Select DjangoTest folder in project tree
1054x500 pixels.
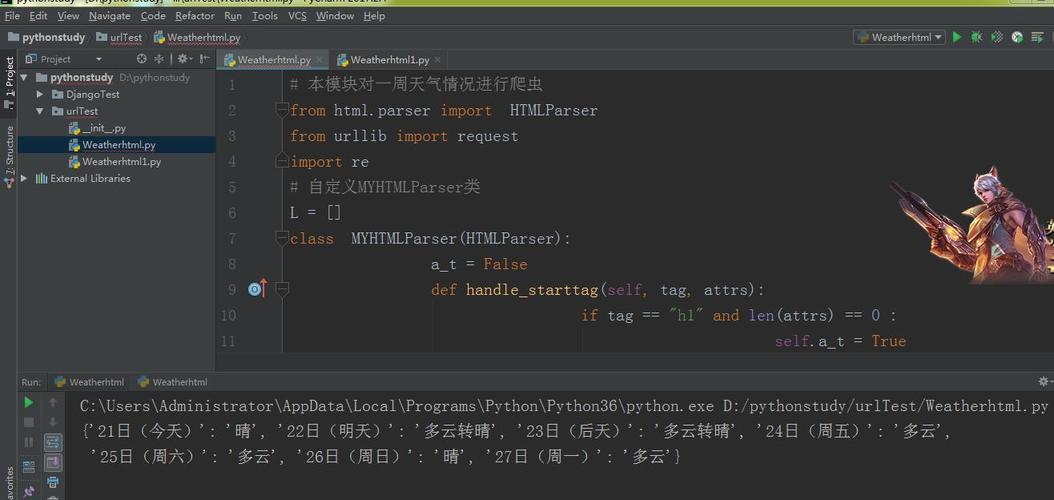tap(93, 95)
